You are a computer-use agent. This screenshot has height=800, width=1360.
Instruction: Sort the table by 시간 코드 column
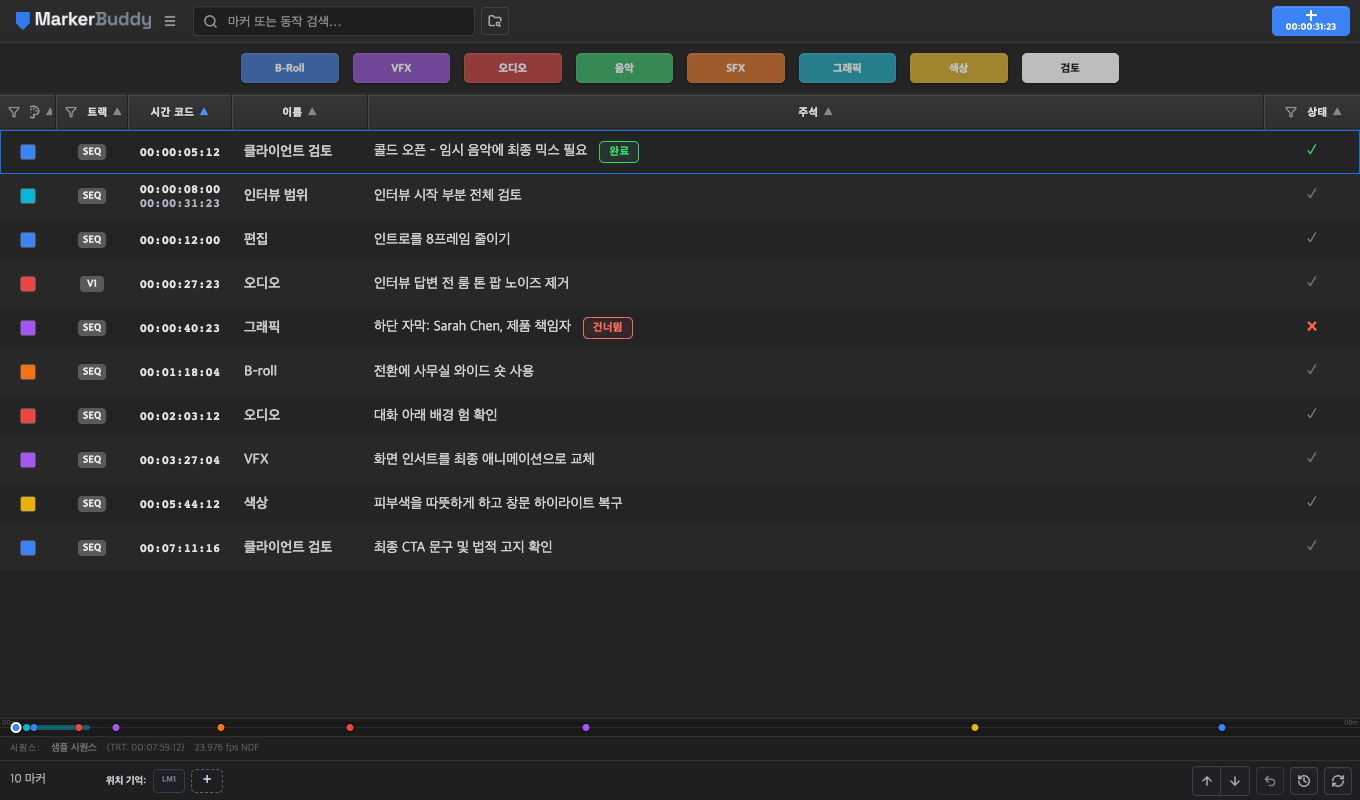click(180, 112)
